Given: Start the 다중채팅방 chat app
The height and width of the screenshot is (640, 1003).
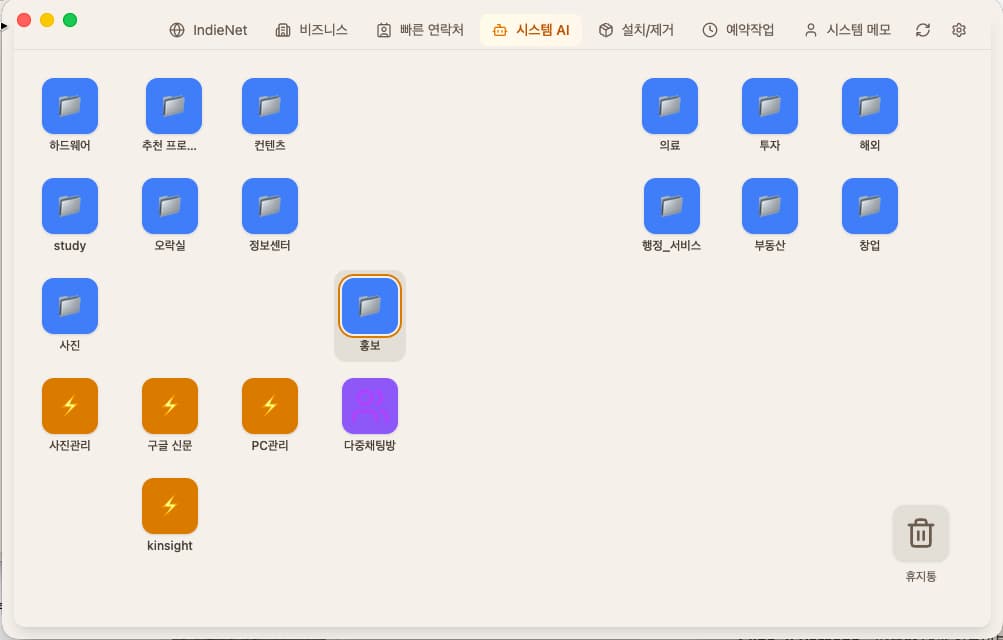Looking at the screenshot, I should pos(369,406).
